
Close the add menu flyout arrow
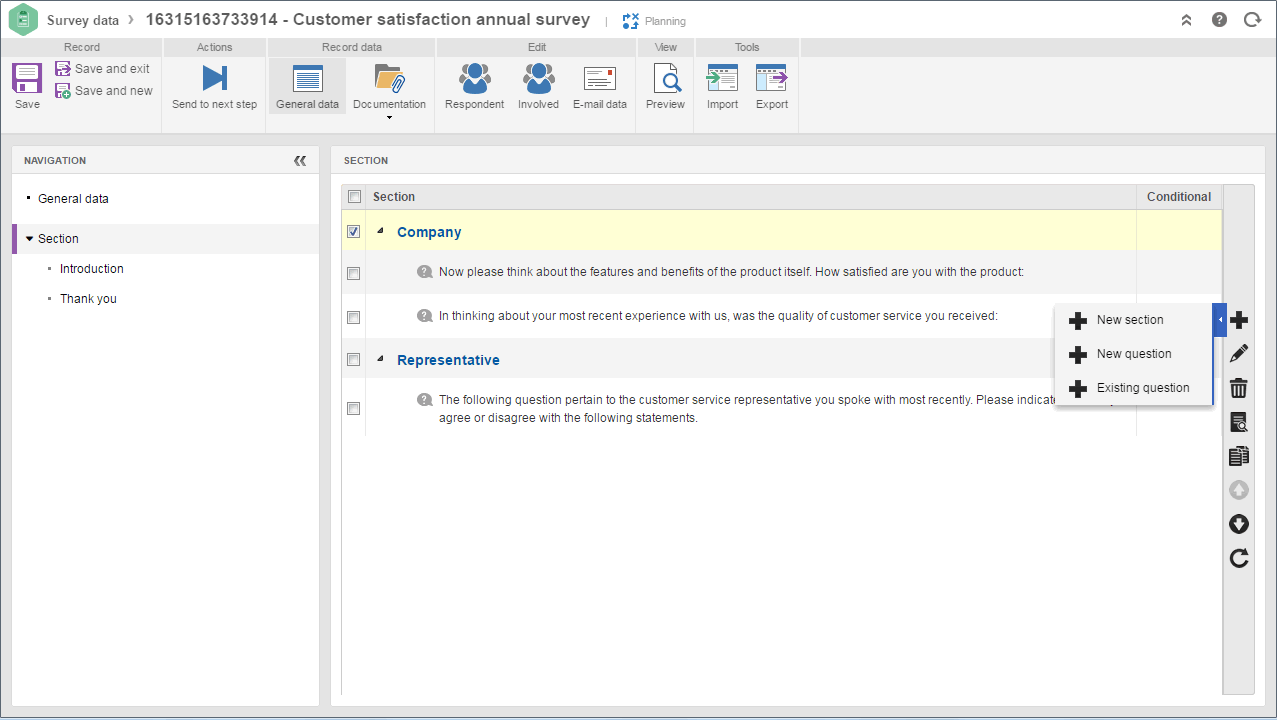[x=1220, y=320]
